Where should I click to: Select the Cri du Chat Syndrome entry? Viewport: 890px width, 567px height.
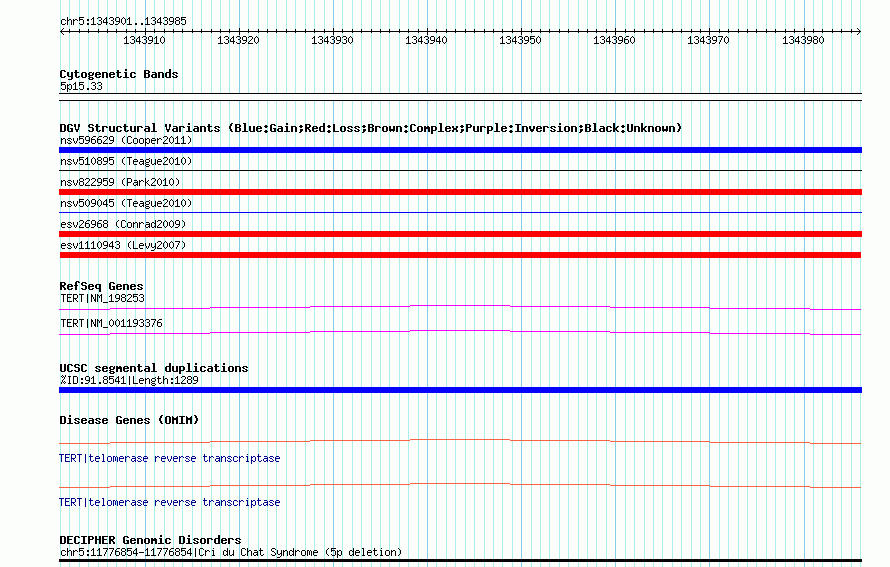coord(231,552)
